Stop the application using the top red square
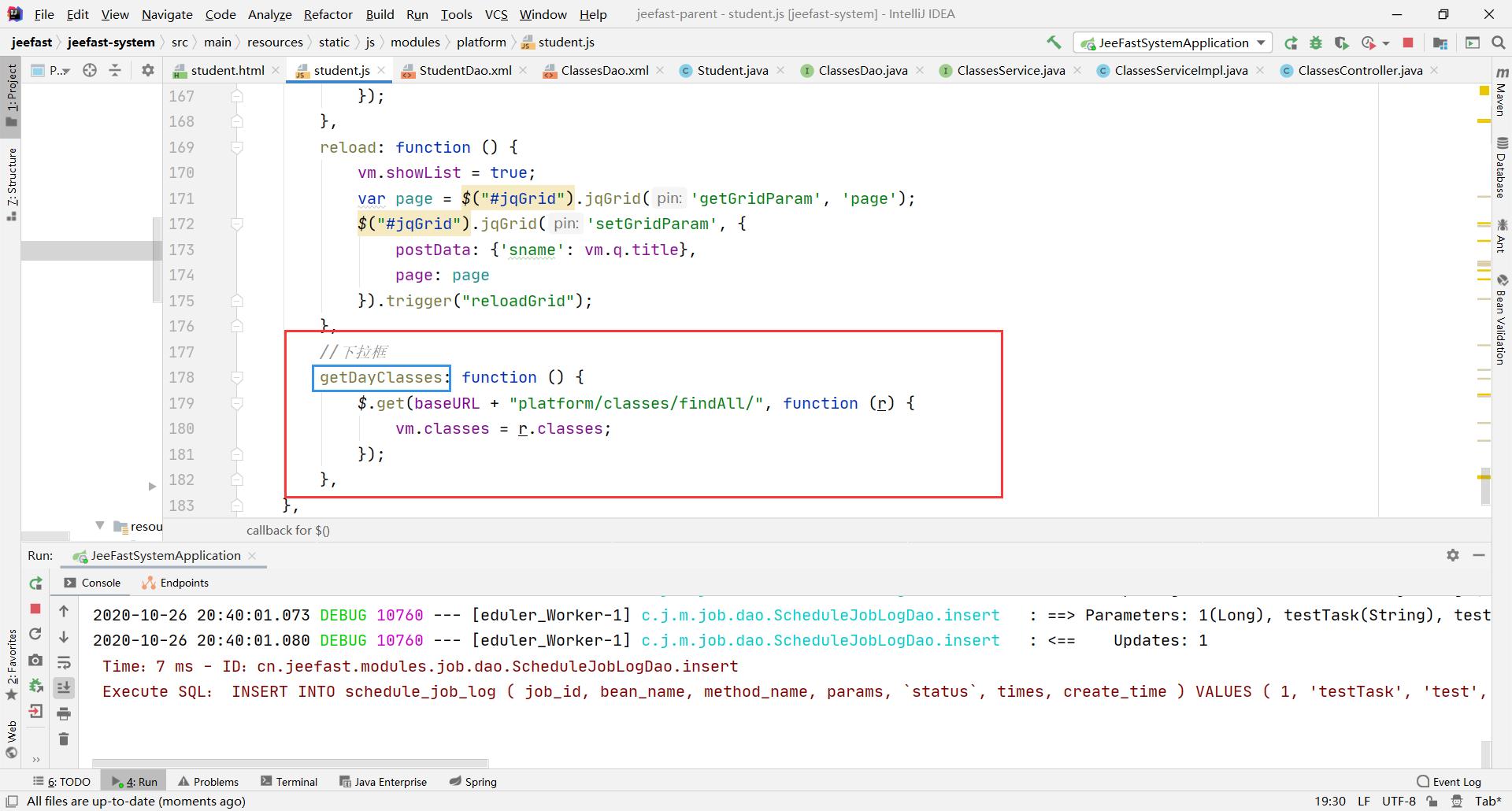 pyautogui.click(x=1408, y=43)
